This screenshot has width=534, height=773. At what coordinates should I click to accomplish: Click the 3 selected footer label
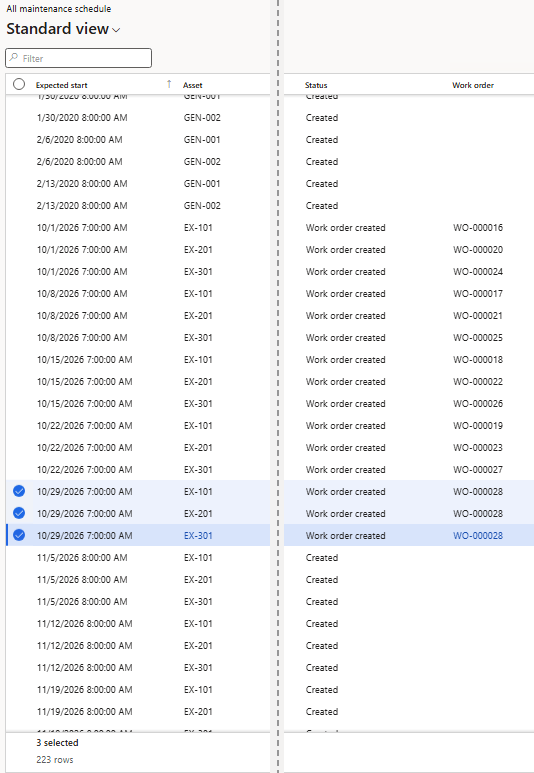click(57, 742)
